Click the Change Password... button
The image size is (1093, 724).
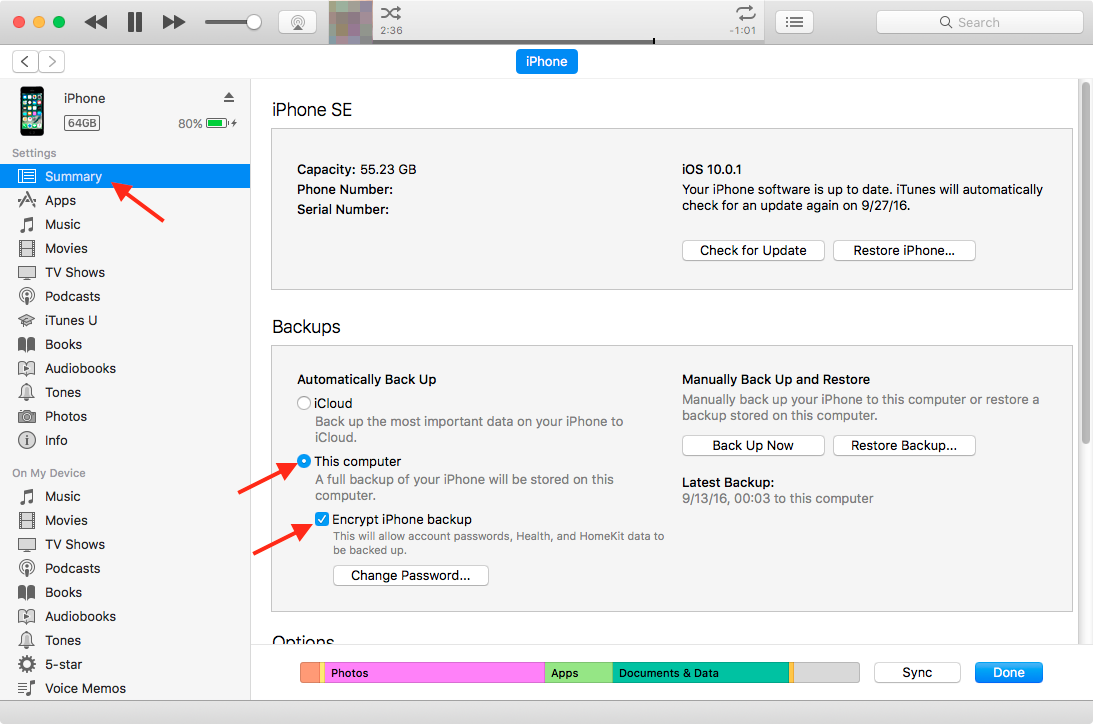pos(411,576)
